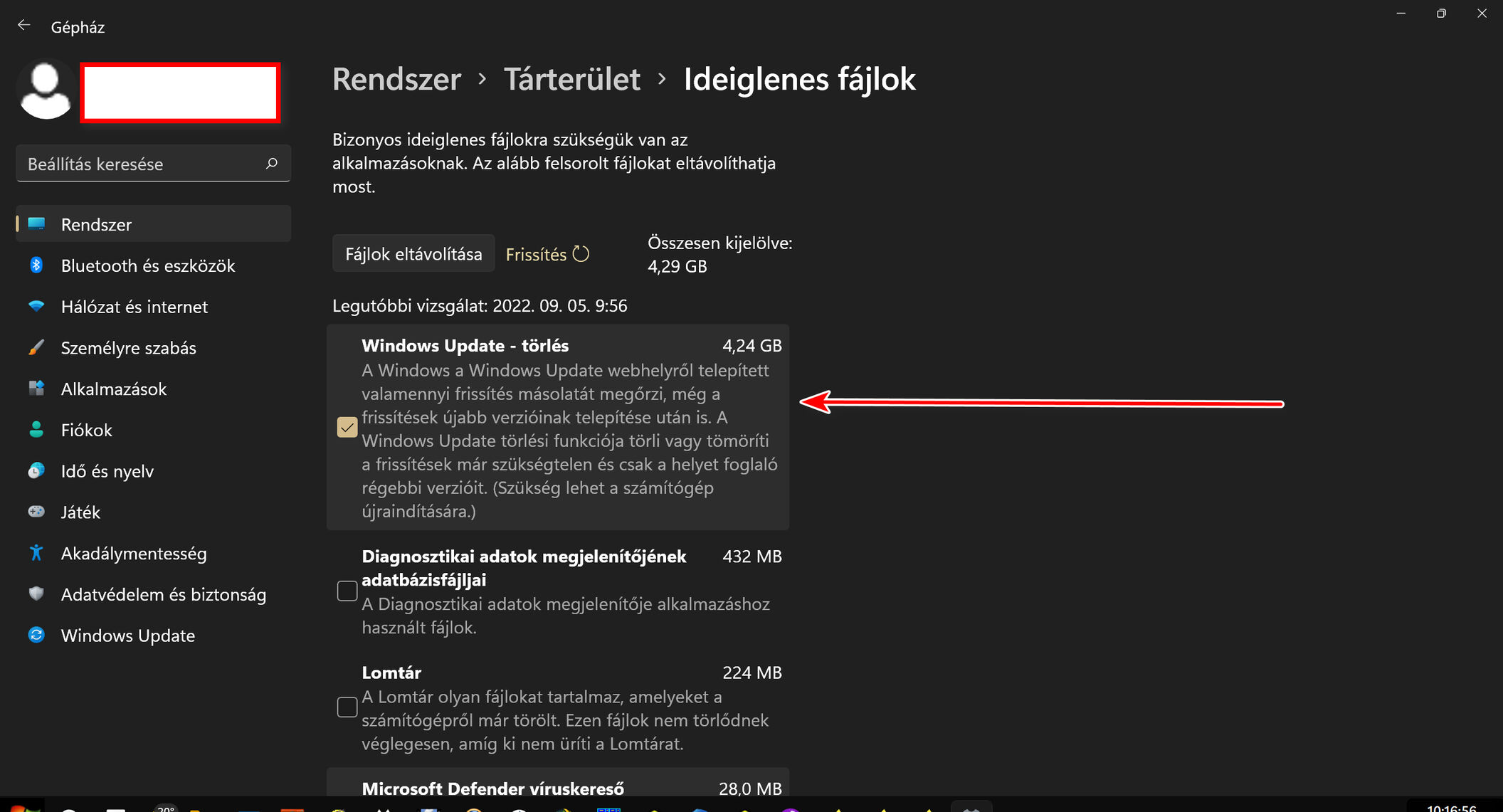Click the accessibility figure icon
This screenshot has height=812, width=1503.
pos(36,553)
